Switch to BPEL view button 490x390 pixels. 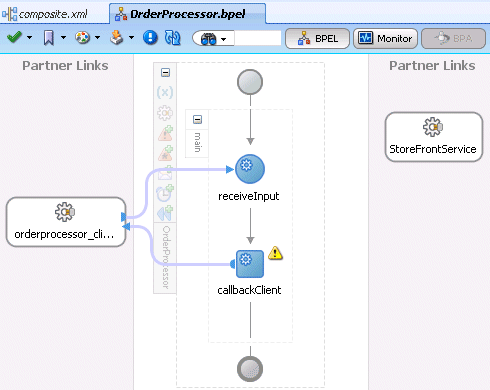[317, 39]
